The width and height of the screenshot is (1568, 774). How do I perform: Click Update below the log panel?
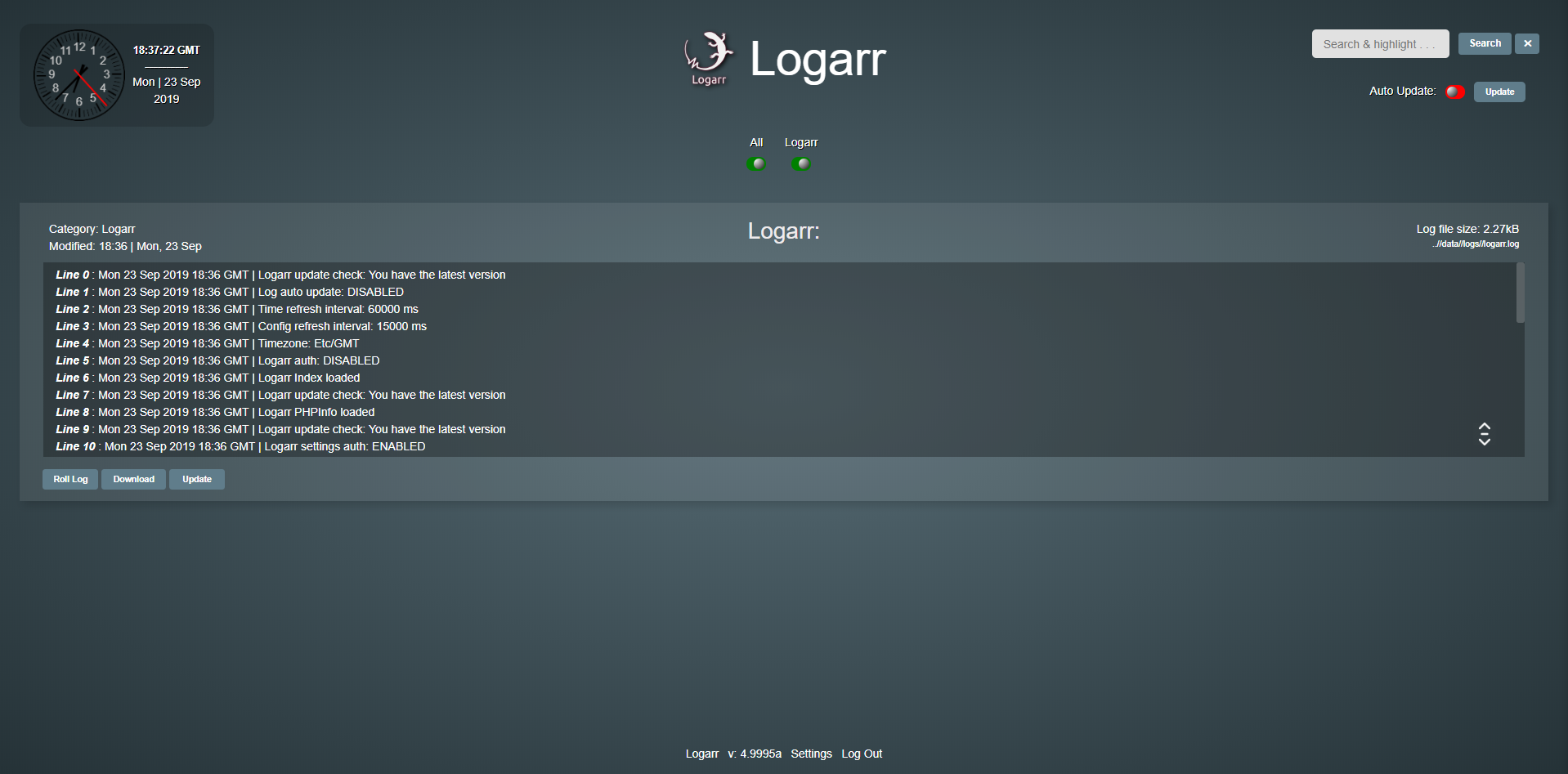196,479
